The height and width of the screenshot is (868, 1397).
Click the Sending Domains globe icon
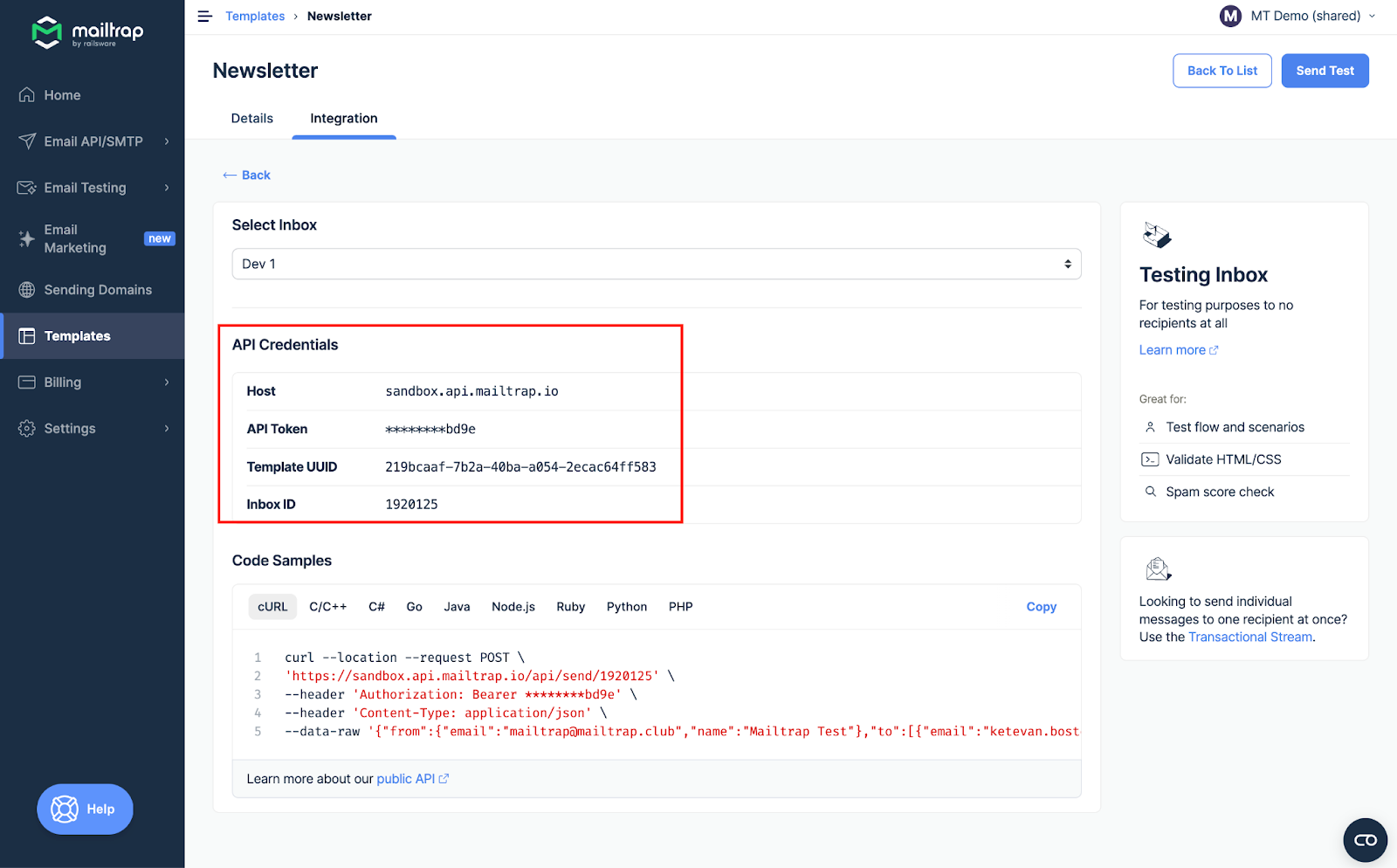[x=26, y=289]
